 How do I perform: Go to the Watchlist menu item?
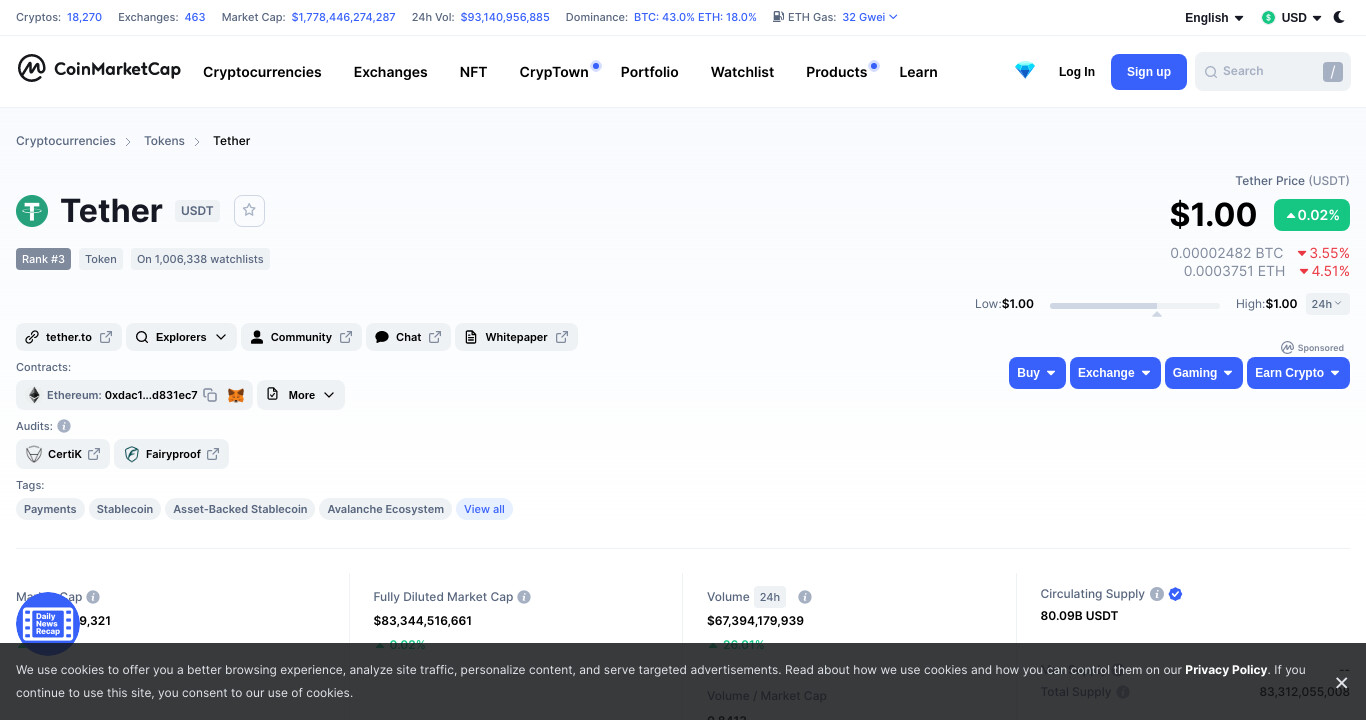[742, 72]
